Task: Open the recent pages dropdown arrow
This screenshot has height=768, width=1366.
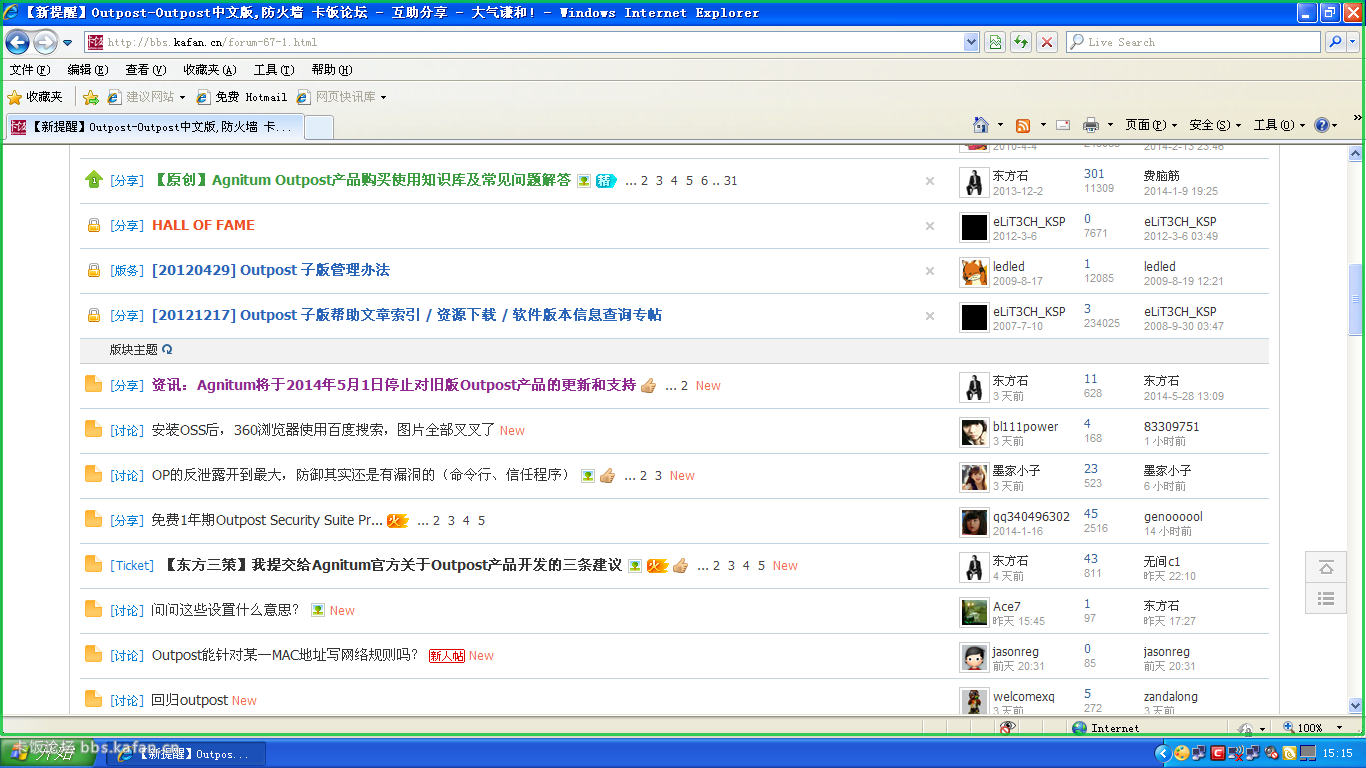Action: (67, 43)
